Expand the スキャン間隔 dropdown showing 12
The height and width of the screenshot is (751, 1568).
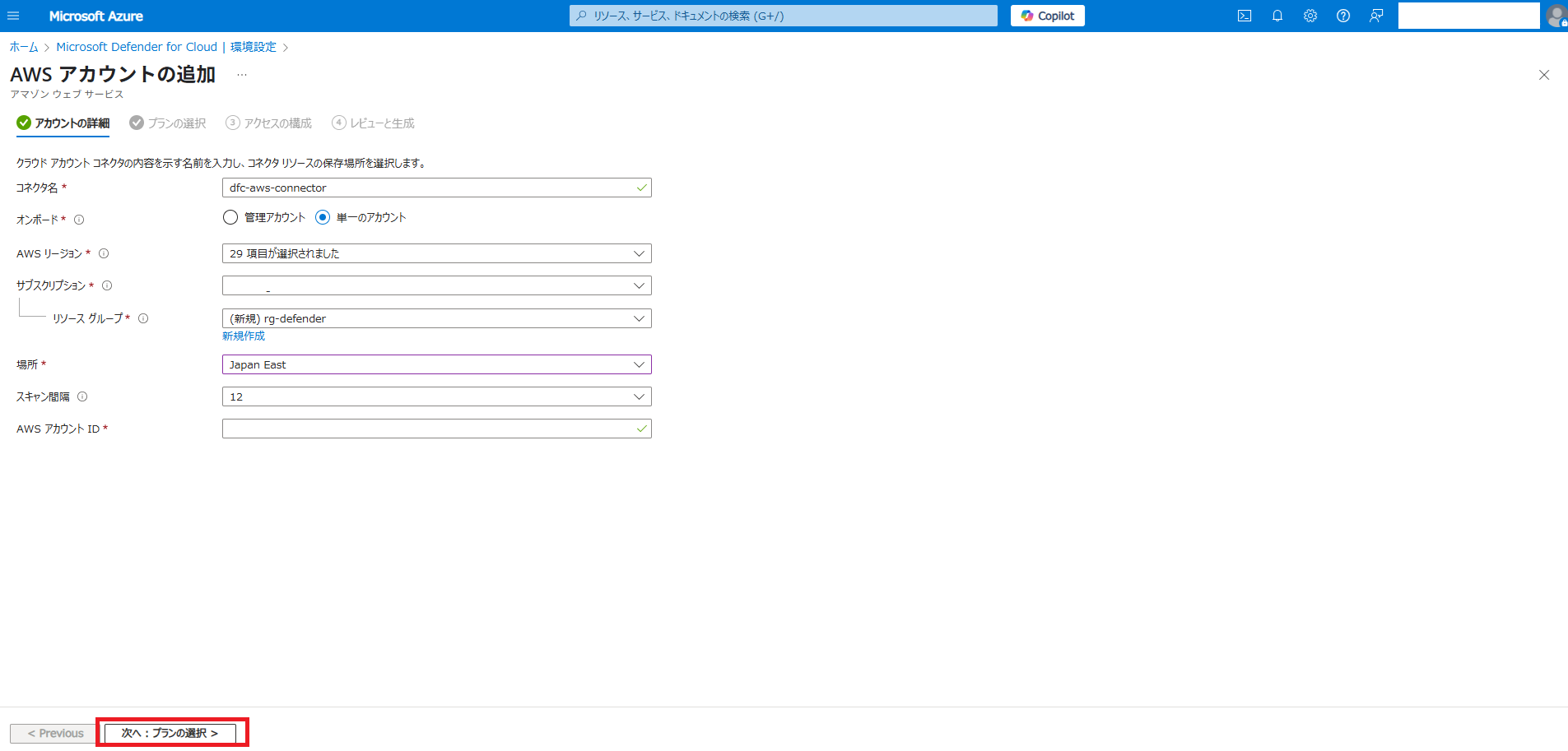pyautogui.click(x=437, y=396)
